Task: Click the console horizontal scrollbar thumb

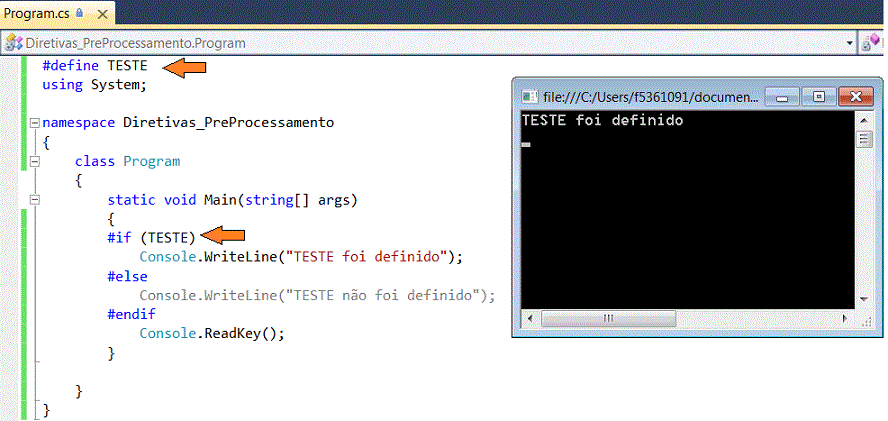Action: [x=608, y=318]
